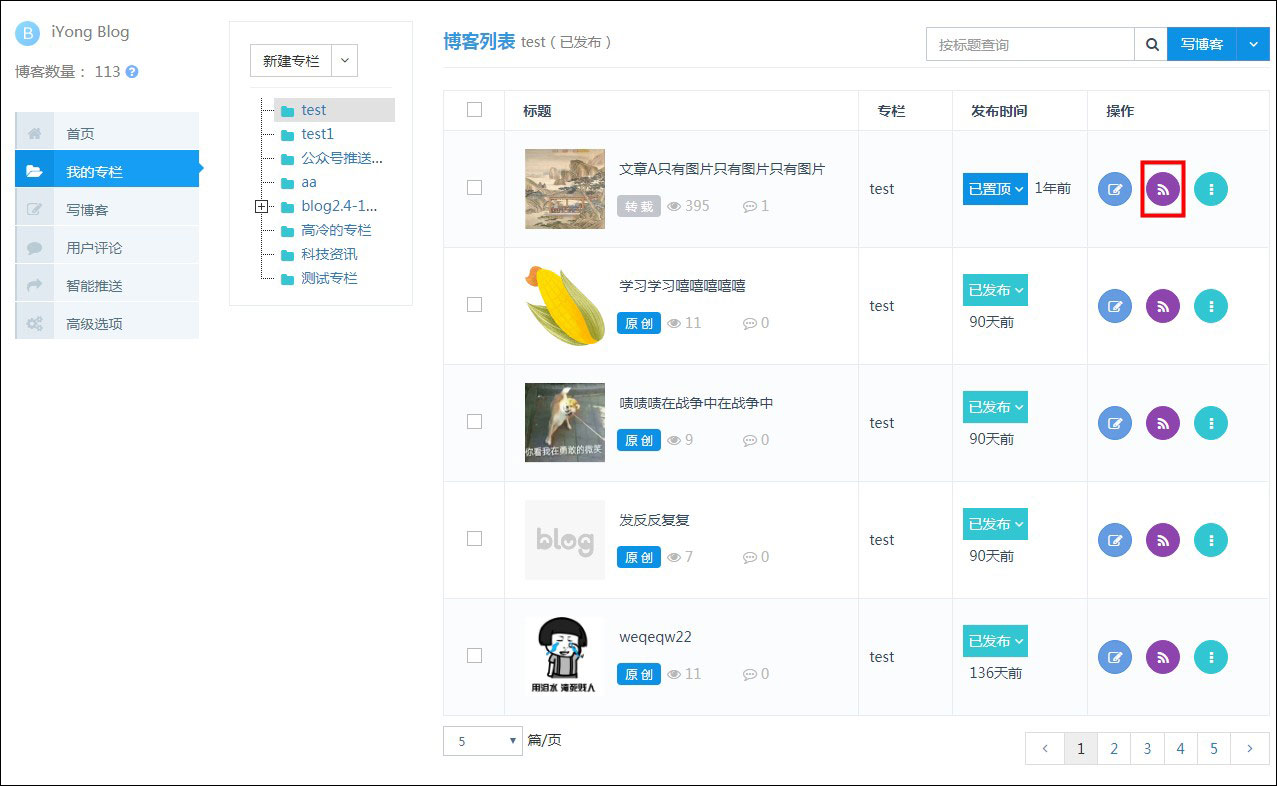This screenshot has height=786, width=1277.
Task: Open more options for weqeqw22 row
Action: (x=1211, y=657)
